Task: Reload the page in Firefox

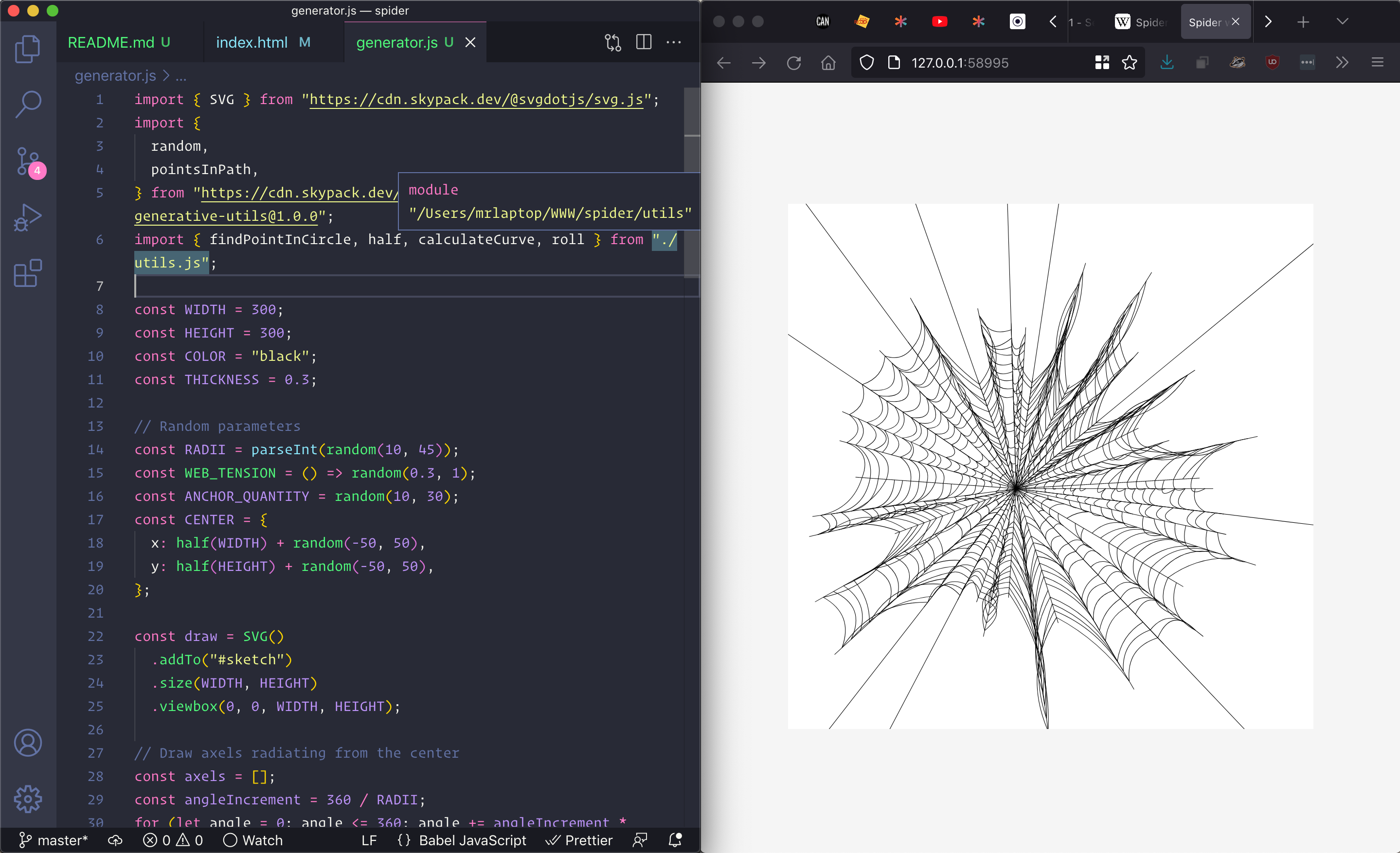Action: [x=794, y=62]
